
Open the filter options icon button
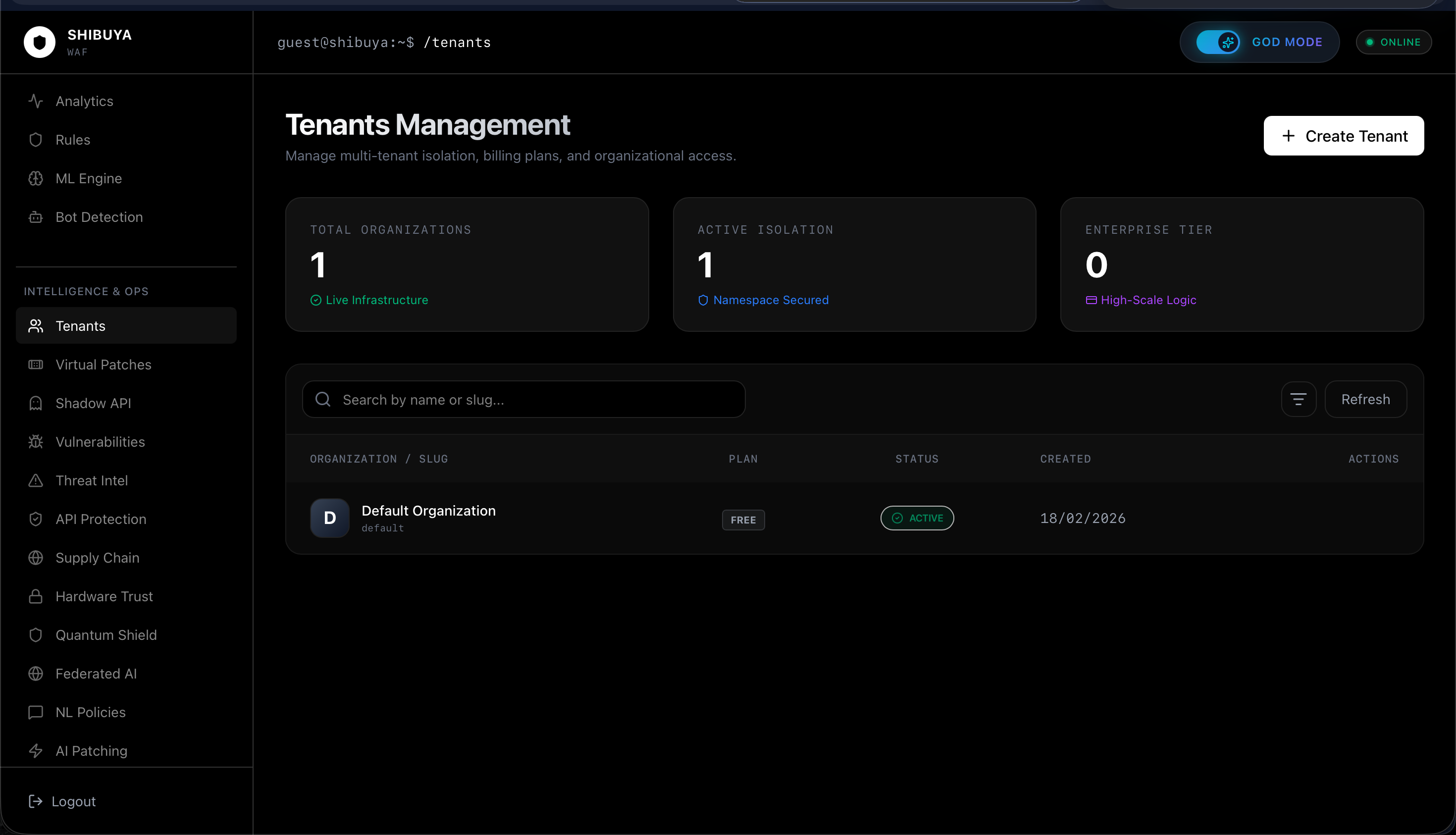(1299, 399)
